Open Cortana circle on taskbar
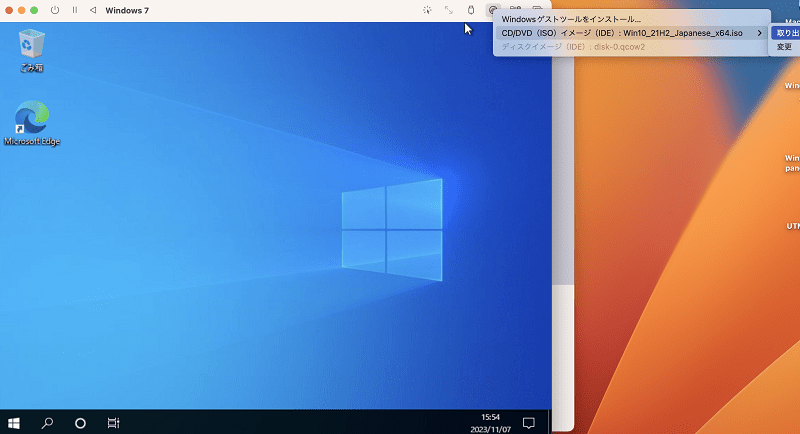The width and height of the screenshot is (800, 434). click(80, 423)
